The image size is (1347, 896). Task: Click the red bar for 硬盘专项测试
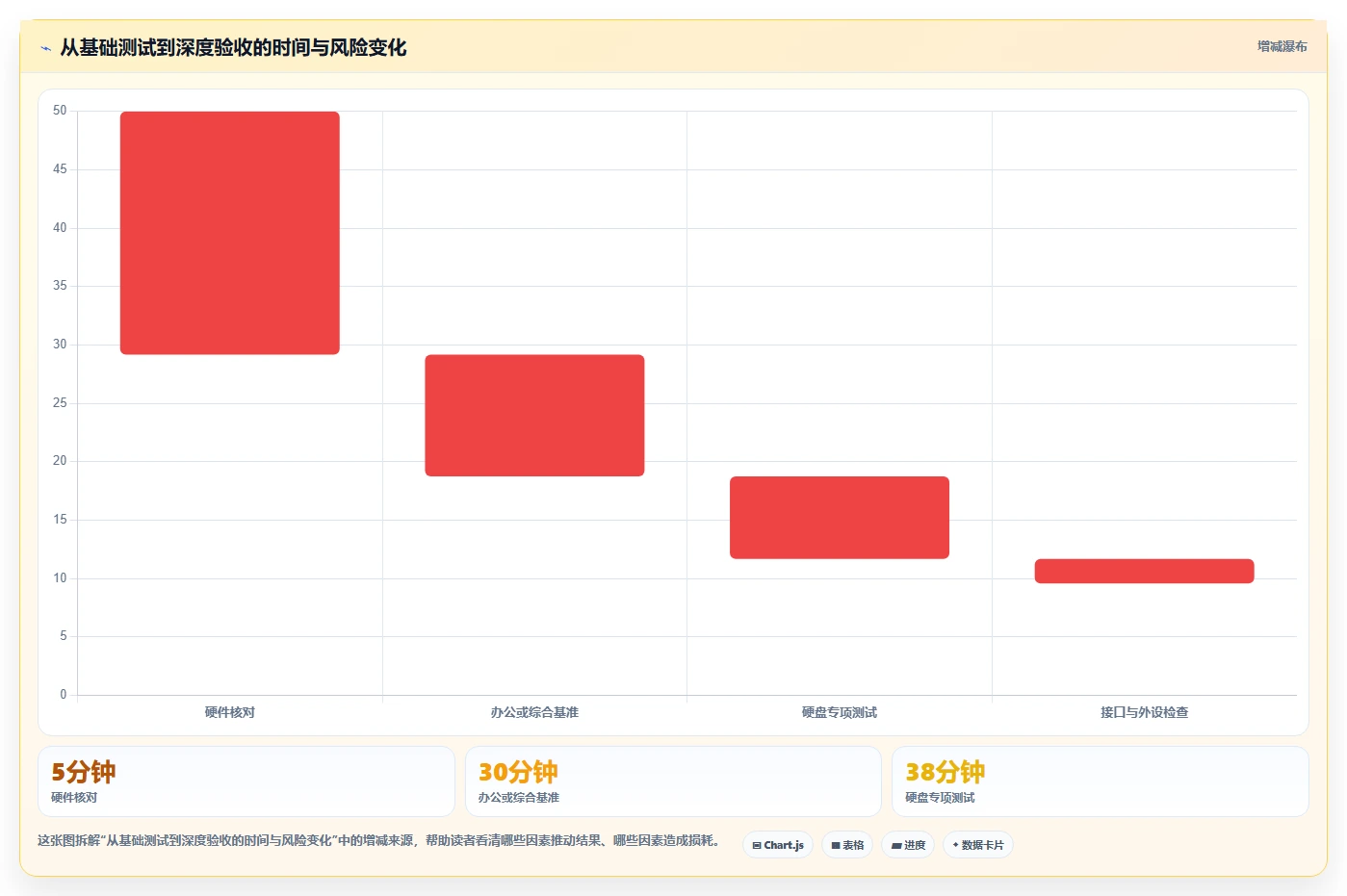(840, 518)
